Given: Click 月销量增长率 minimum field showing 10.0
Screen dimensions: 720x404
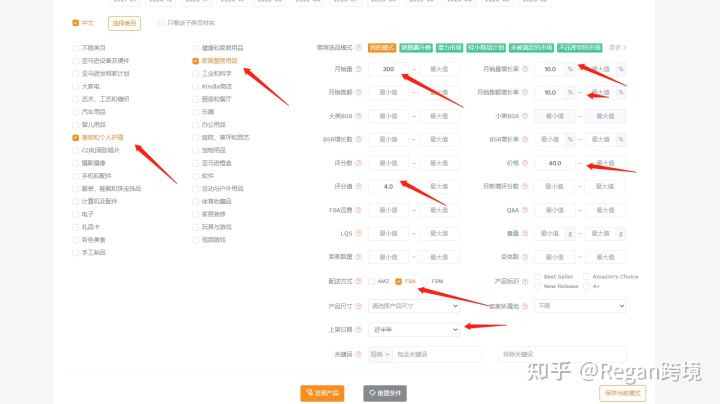Looking at the screenshot, I should tap(550, 69).
